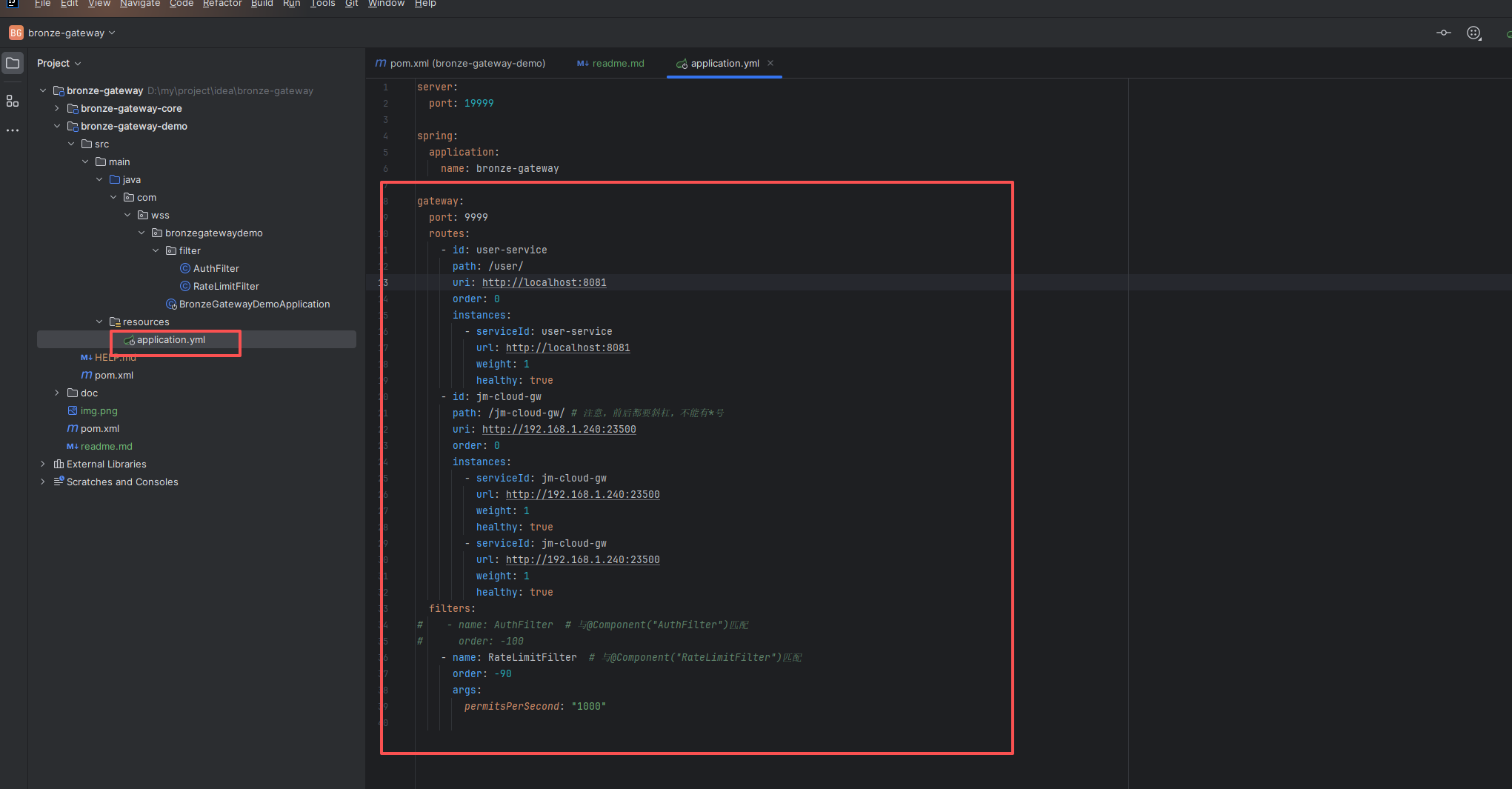Expand the doc folder
Viewport: 1512px width, 789px height.
[57, 393]
